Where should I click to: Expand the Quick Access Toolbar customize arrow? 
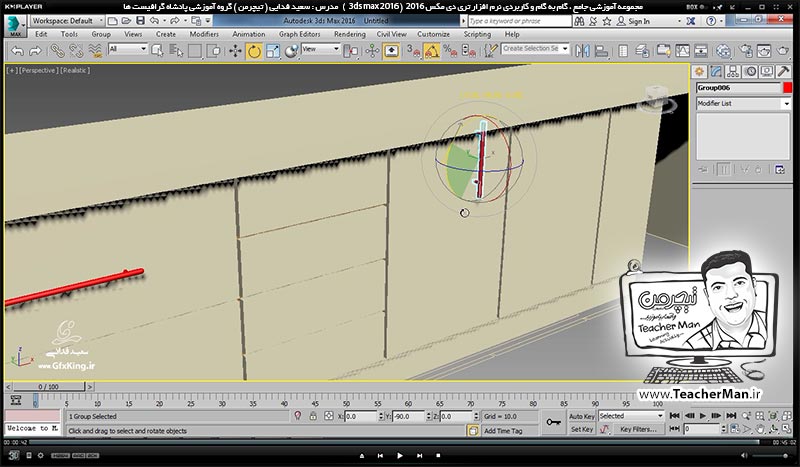[x=208, y=21]
